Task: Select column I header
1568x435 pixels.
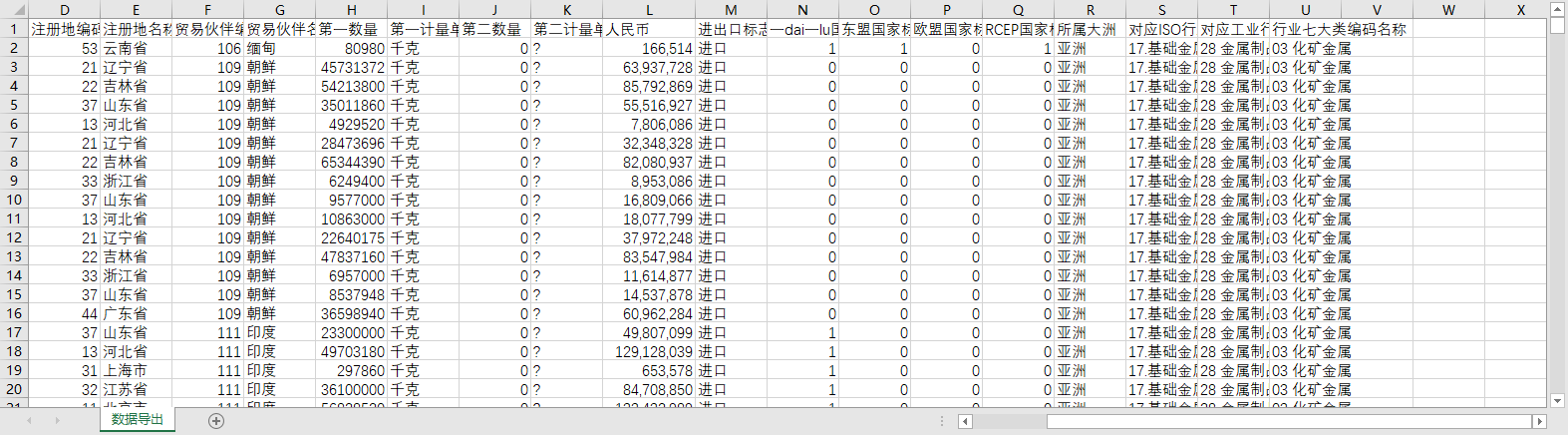Action: pos(424,10)
